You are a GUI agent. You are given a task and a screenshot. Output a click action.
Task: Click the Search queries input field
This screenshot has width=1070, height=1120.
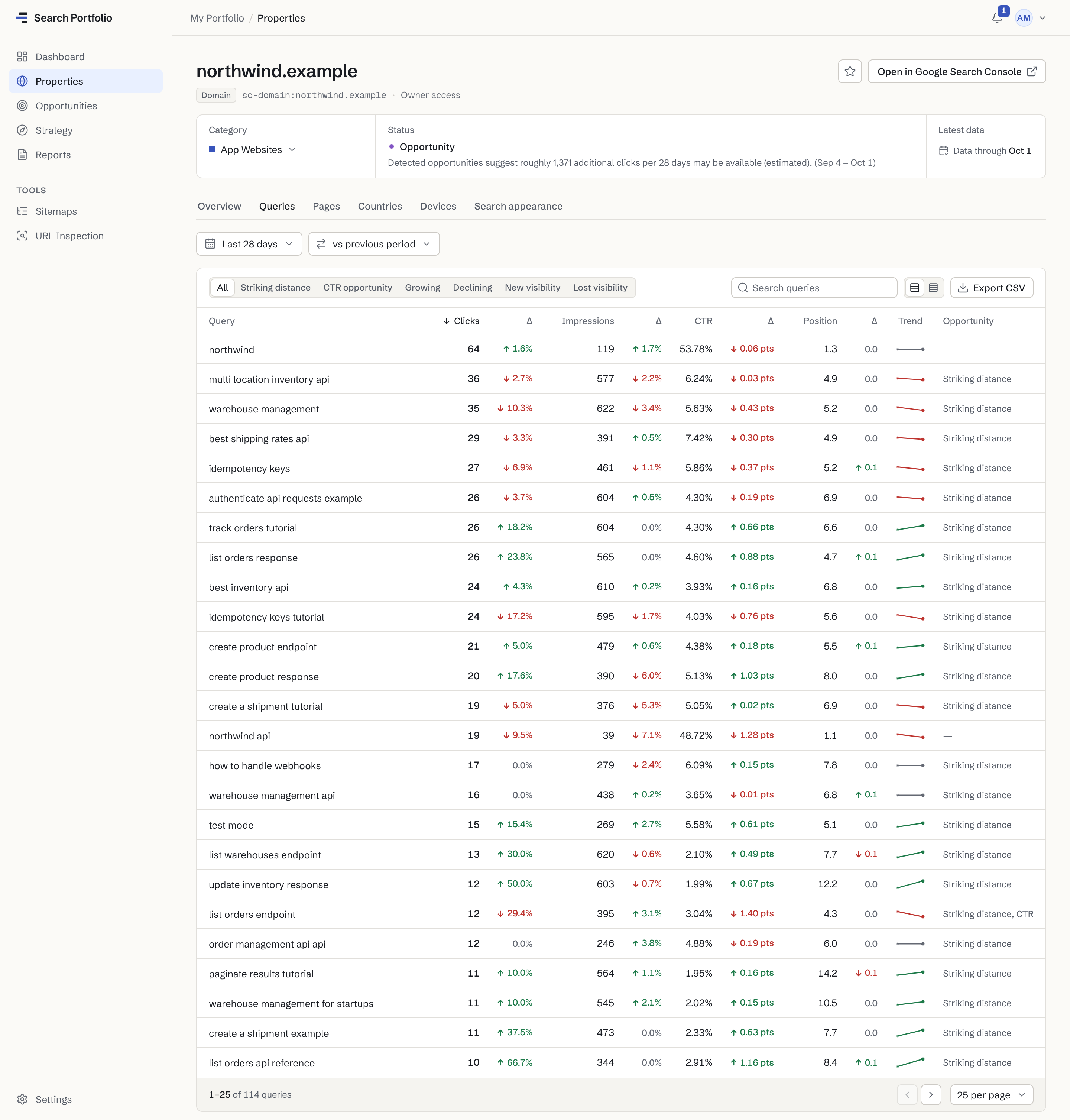(814, 288)
